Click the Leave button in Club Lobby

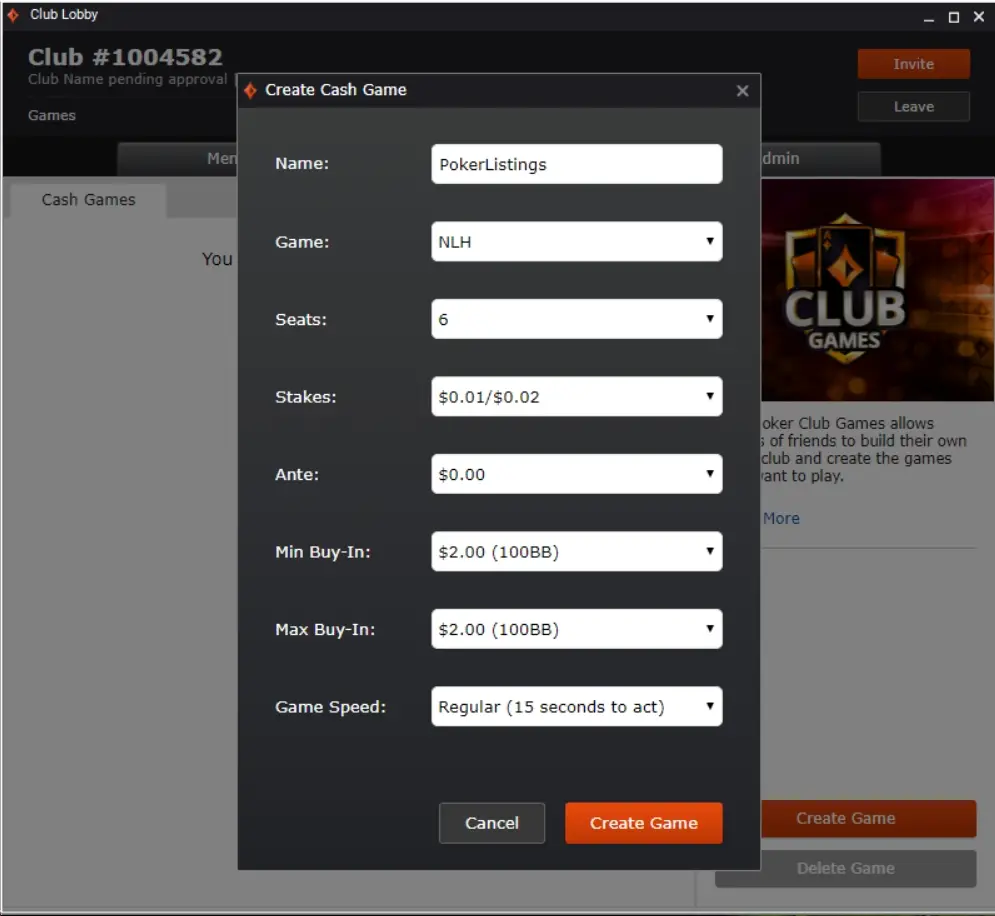(913, 107)
